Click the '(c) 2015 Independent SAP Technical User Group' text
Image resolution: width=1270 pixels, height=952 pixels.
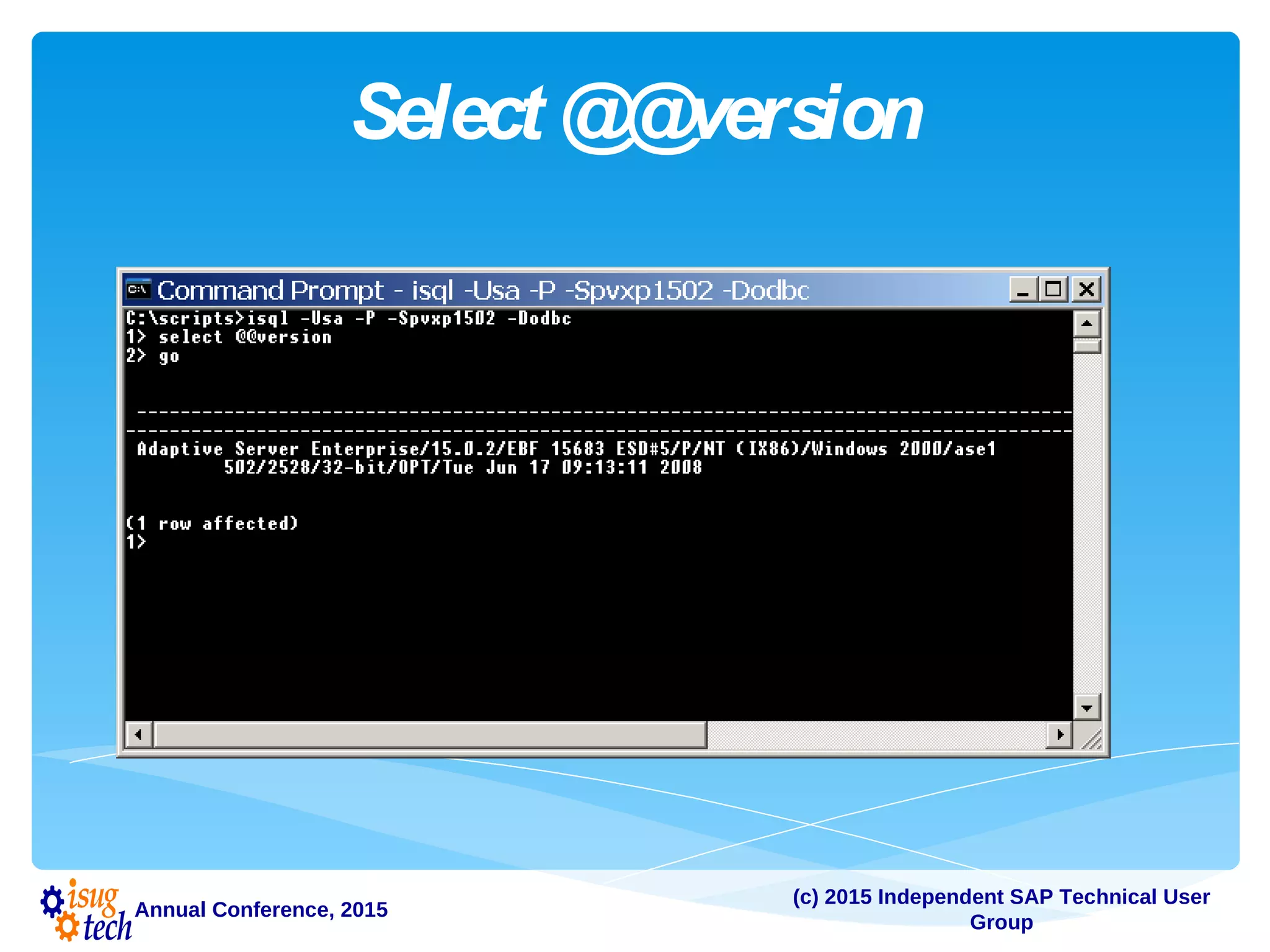click(x=1001, y=909)
